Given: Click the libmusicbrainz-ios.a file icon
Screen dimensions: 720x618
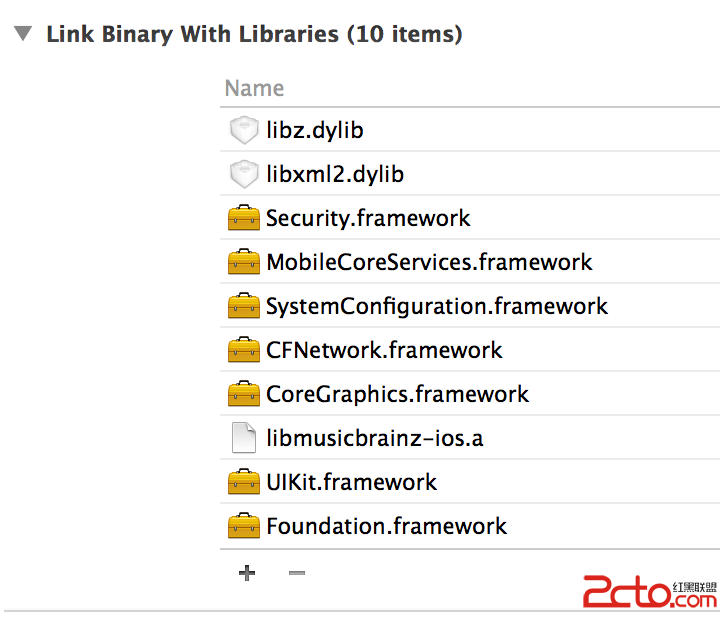Looking at the screenshot, I should [x=244, y=438].
